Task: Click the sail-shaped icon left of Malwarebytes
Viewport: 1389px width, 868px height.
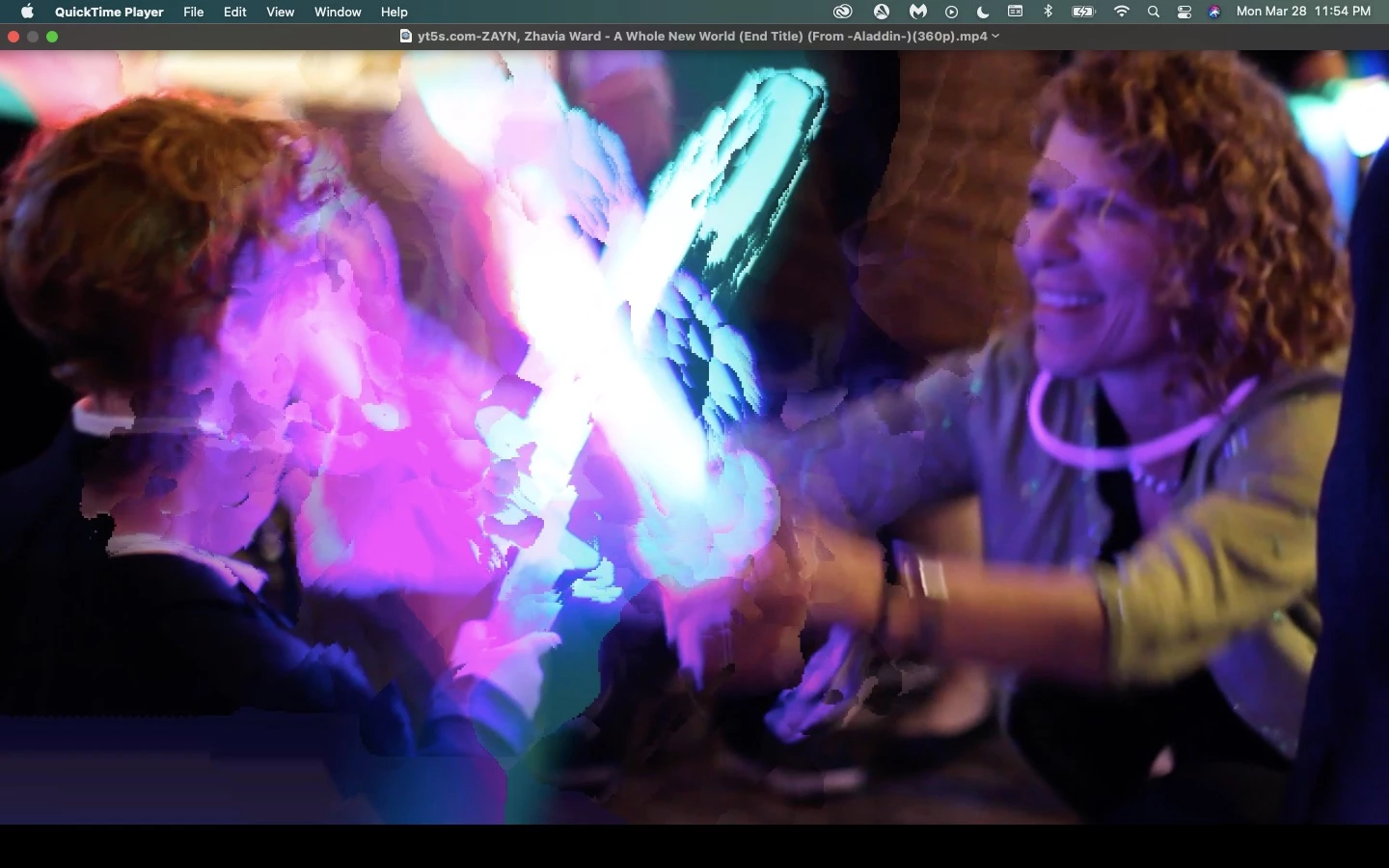Action: pyautogui.click(x=881, y=12)
